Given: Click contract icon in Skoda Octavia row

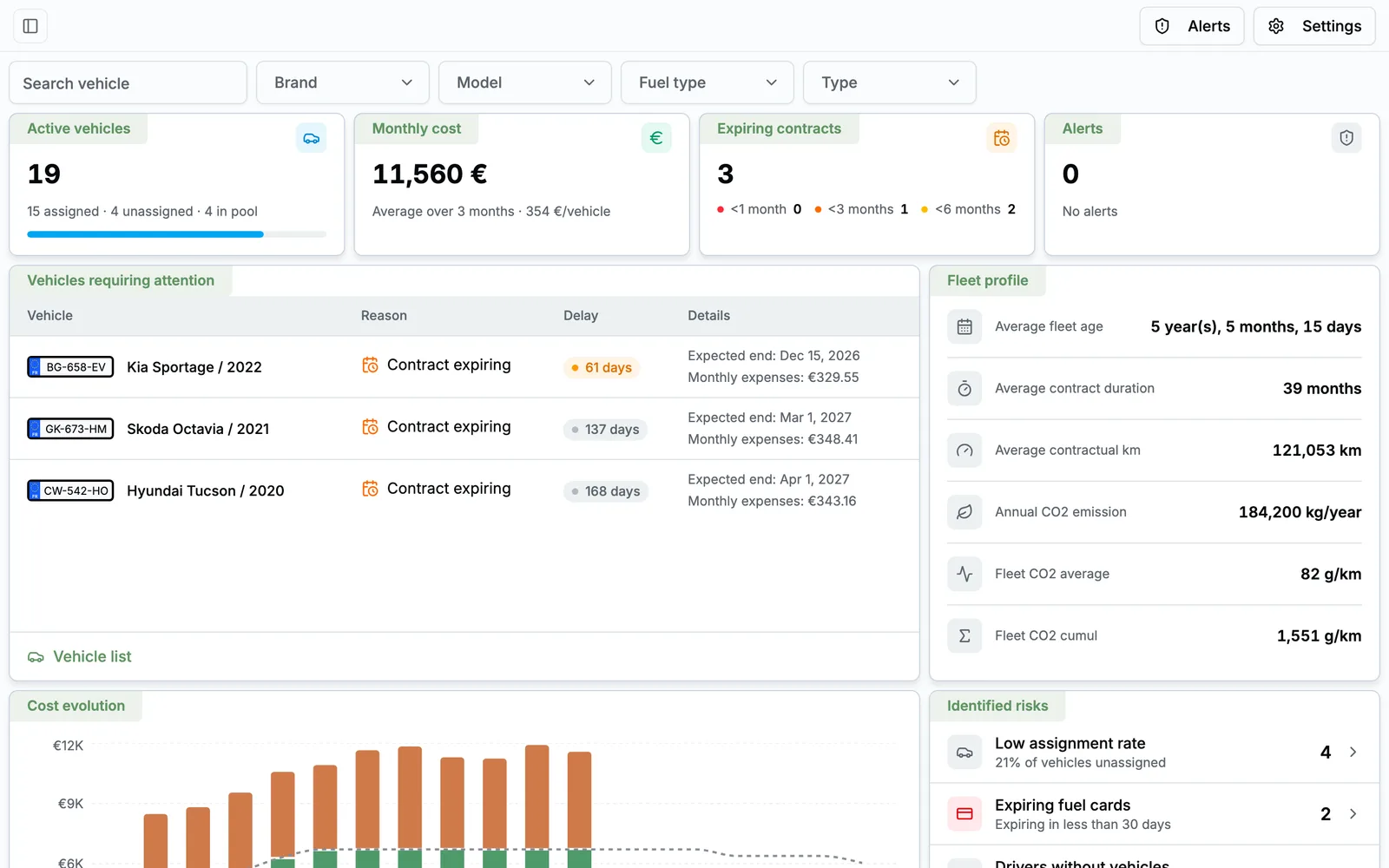Looking at the screenshot, I should coord(370,427).
